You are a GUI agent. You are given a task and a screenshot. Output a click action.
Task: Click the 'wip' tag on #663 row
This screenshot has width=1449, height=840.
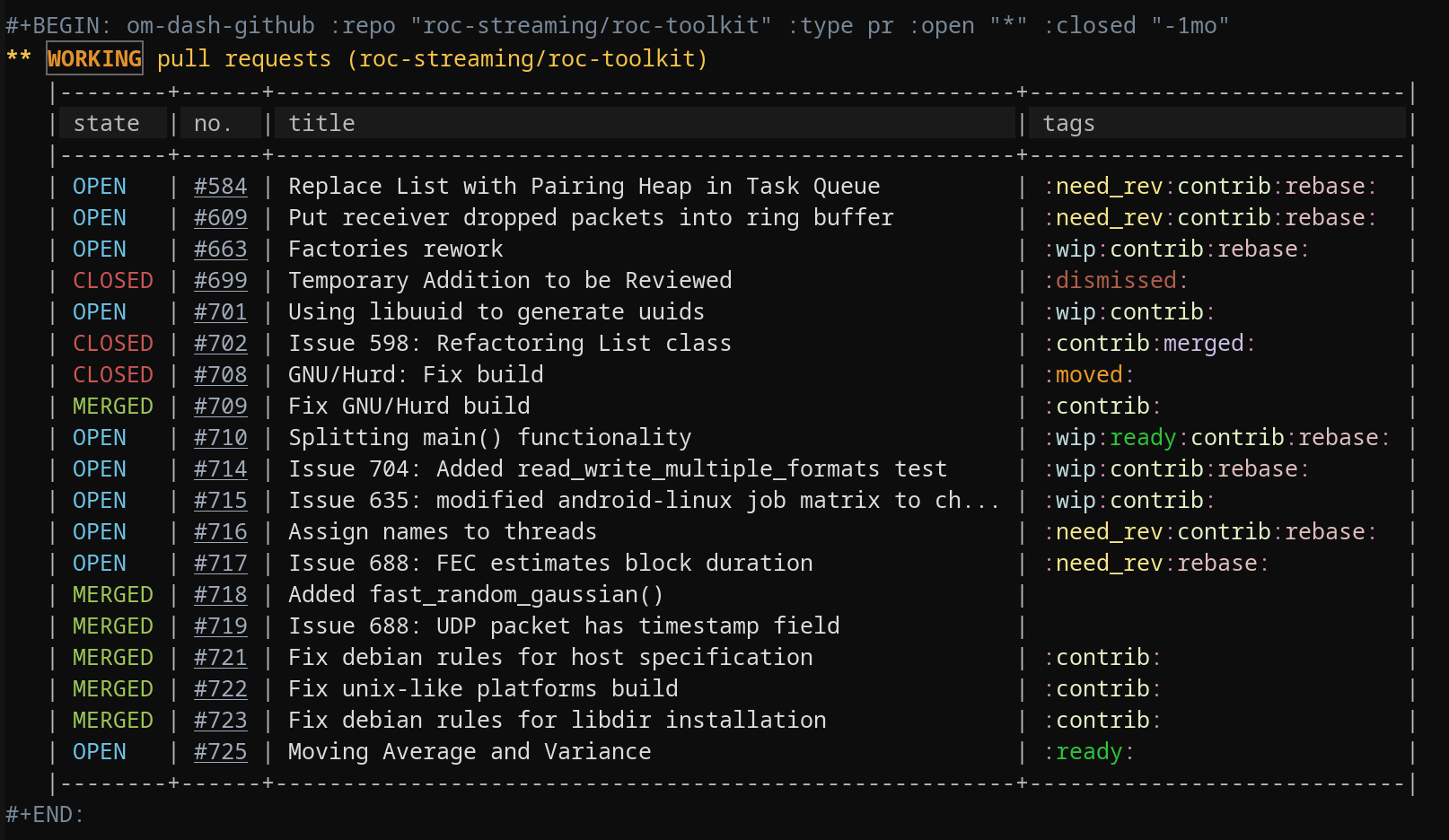1076,249
